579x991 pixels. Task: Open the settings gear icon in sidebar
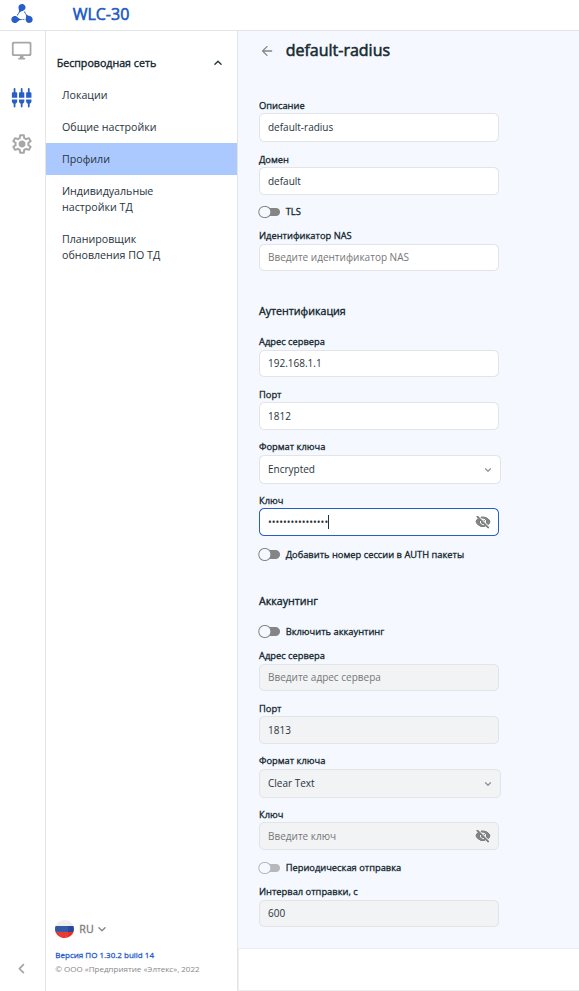point(22,143)
